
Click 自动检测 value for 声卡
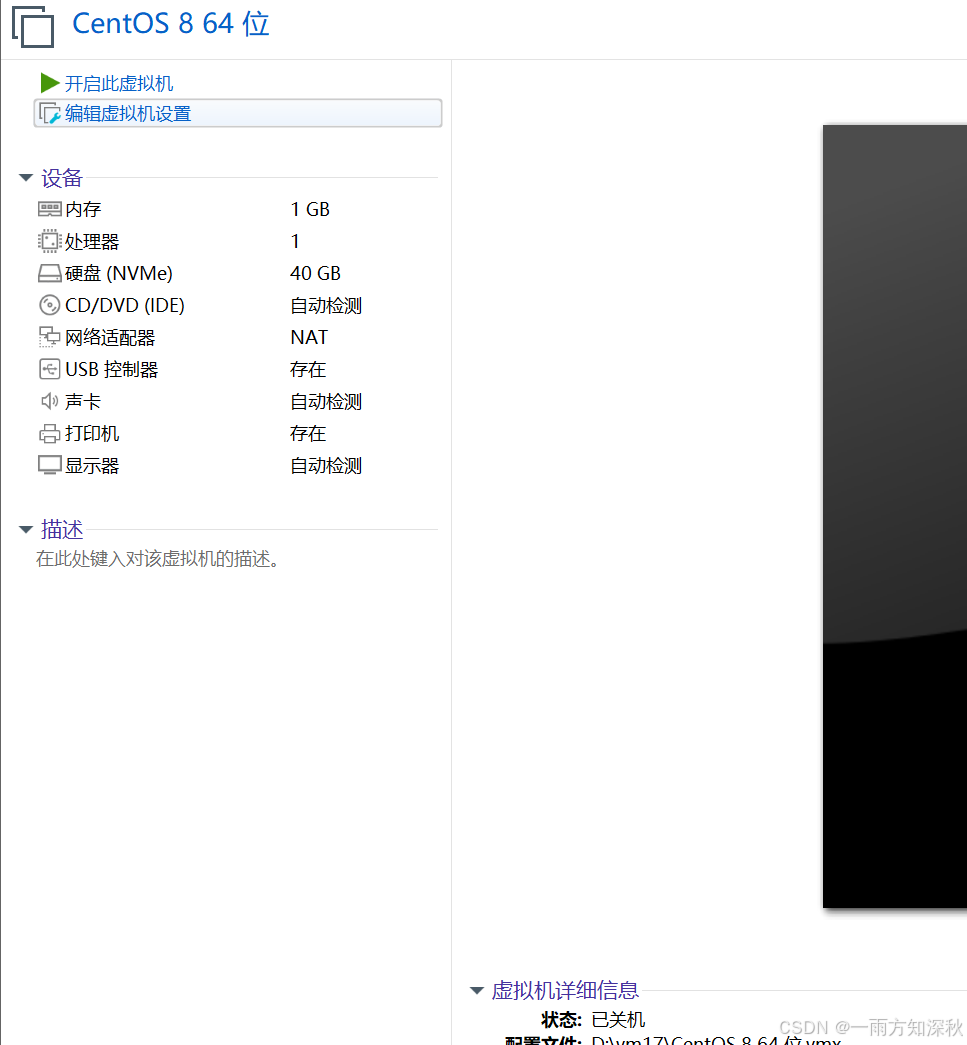pyautogui.click(x=327, y=401)
